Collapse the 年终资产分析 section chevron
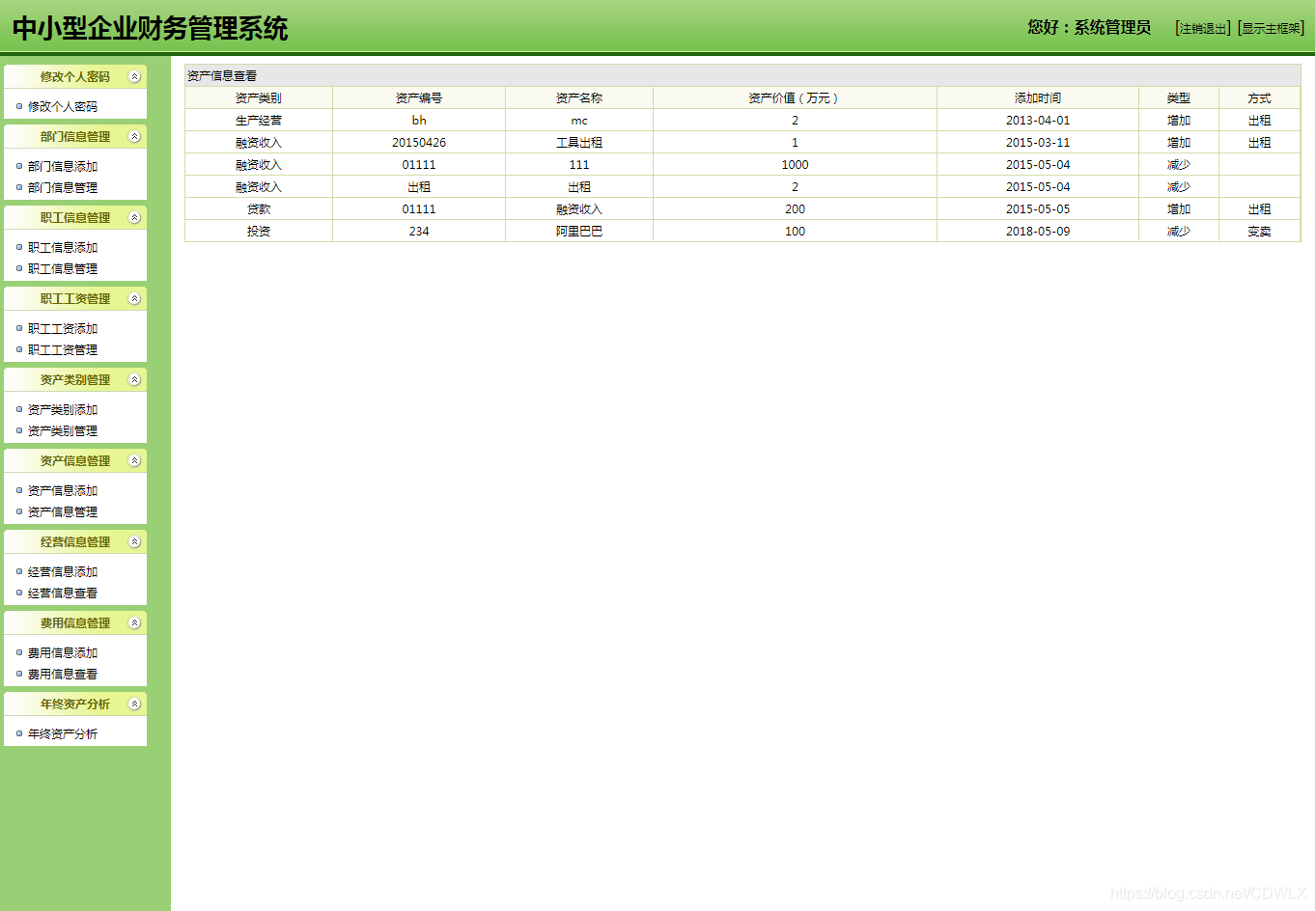 pyautogui.click(x=135, y=704)
